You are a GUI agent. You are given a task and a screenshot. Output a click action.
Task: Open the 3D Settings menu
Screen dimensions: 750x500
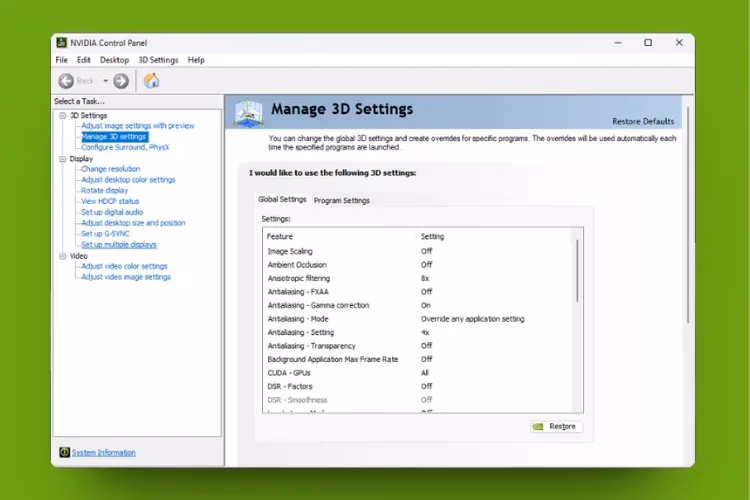(x=158, y=60)
